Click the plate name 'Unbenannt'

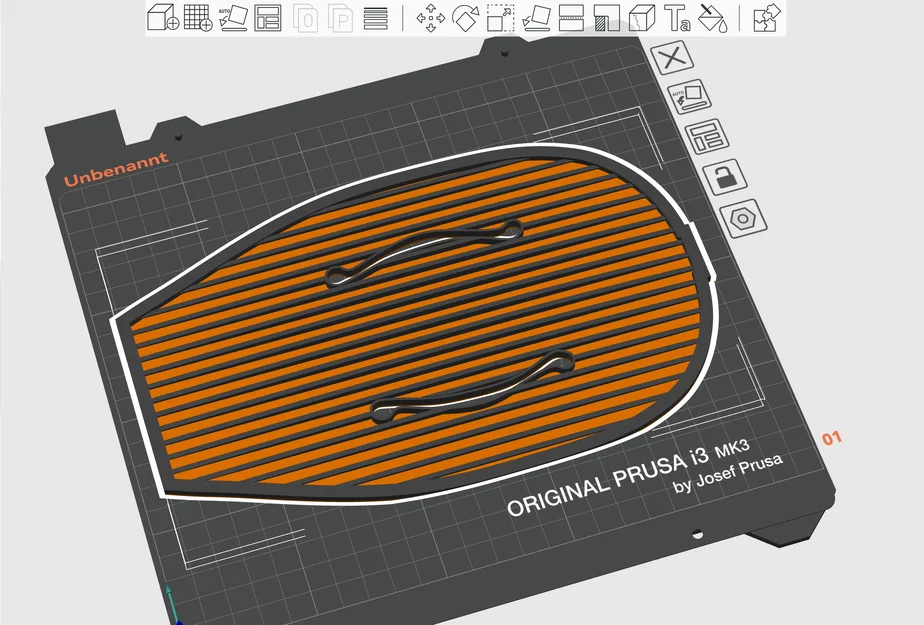pos(116,170)
